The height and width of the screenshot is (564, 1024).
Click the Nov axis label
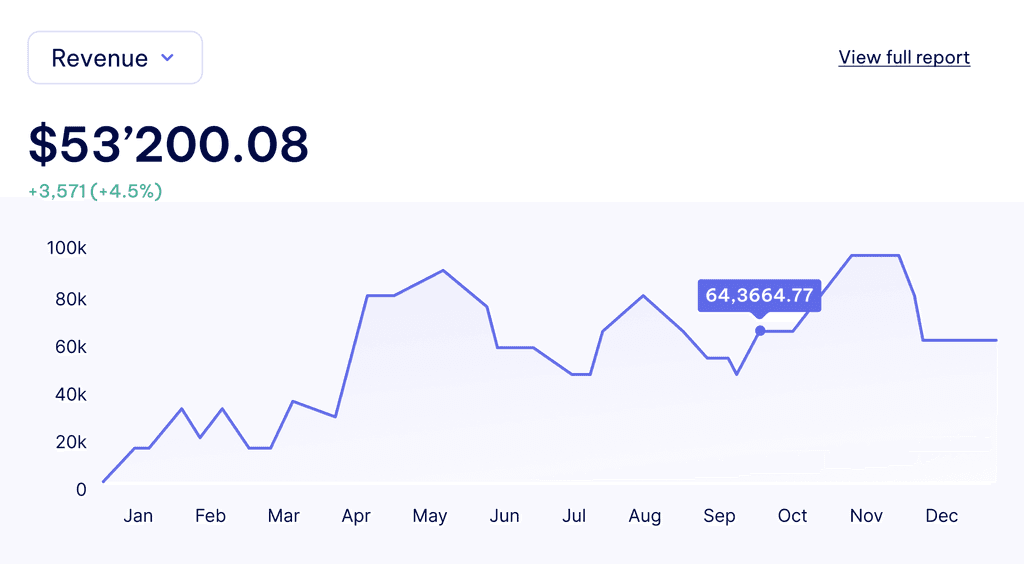866,516
